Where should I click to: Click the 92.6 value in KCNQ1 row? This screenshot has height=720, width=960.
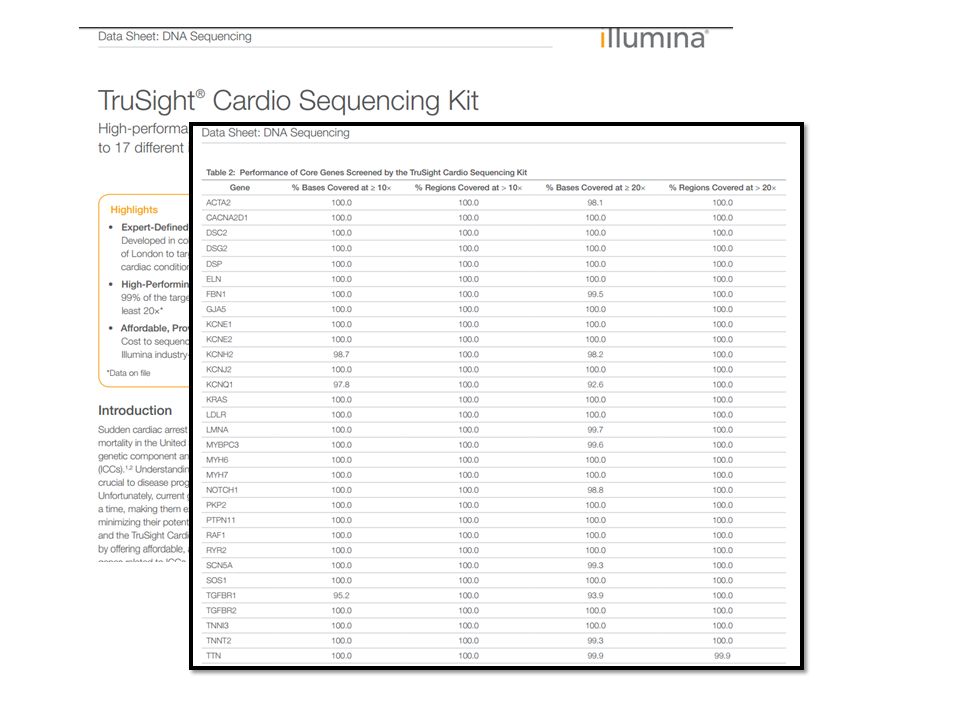coord(595,384)
